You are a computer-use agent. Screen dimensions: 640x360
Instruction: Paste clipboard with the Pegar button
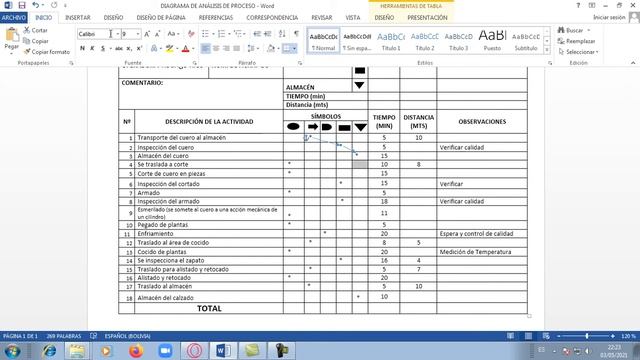(11, 41)
